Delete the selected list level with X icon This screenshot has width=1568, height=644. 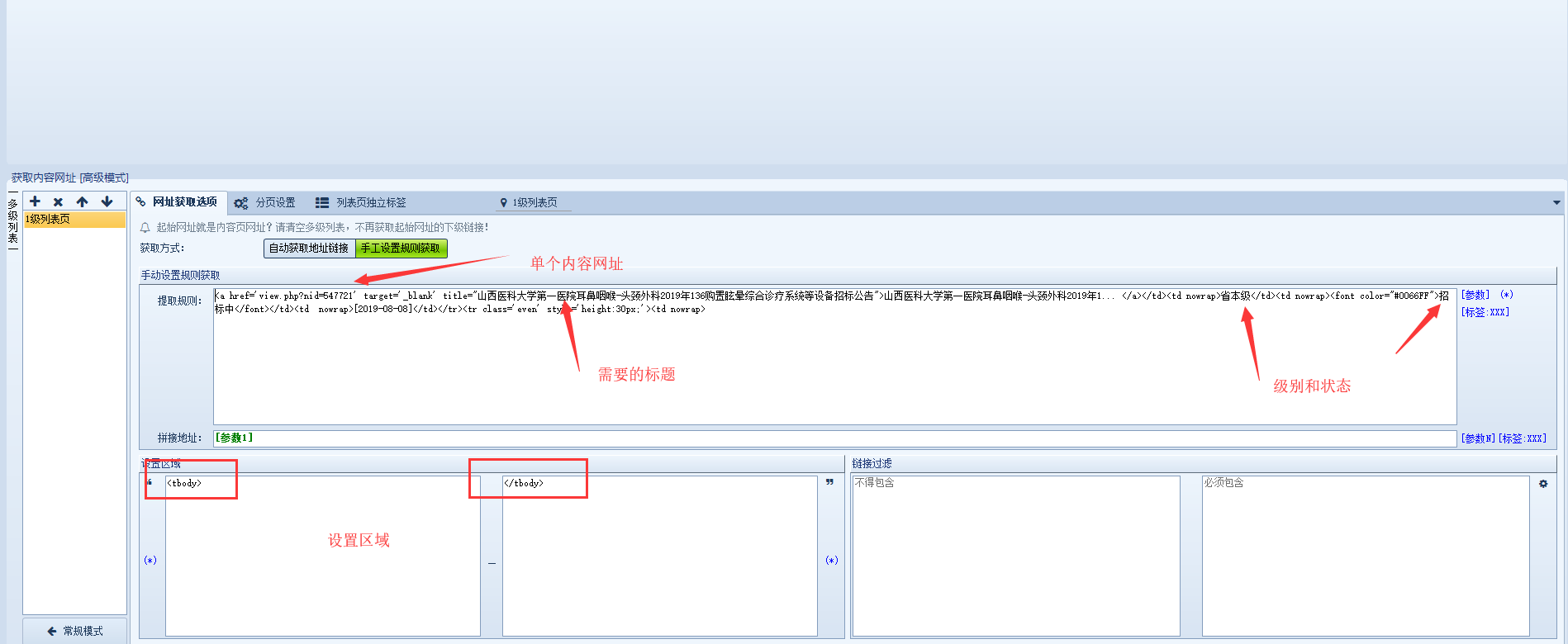(58, 201)
